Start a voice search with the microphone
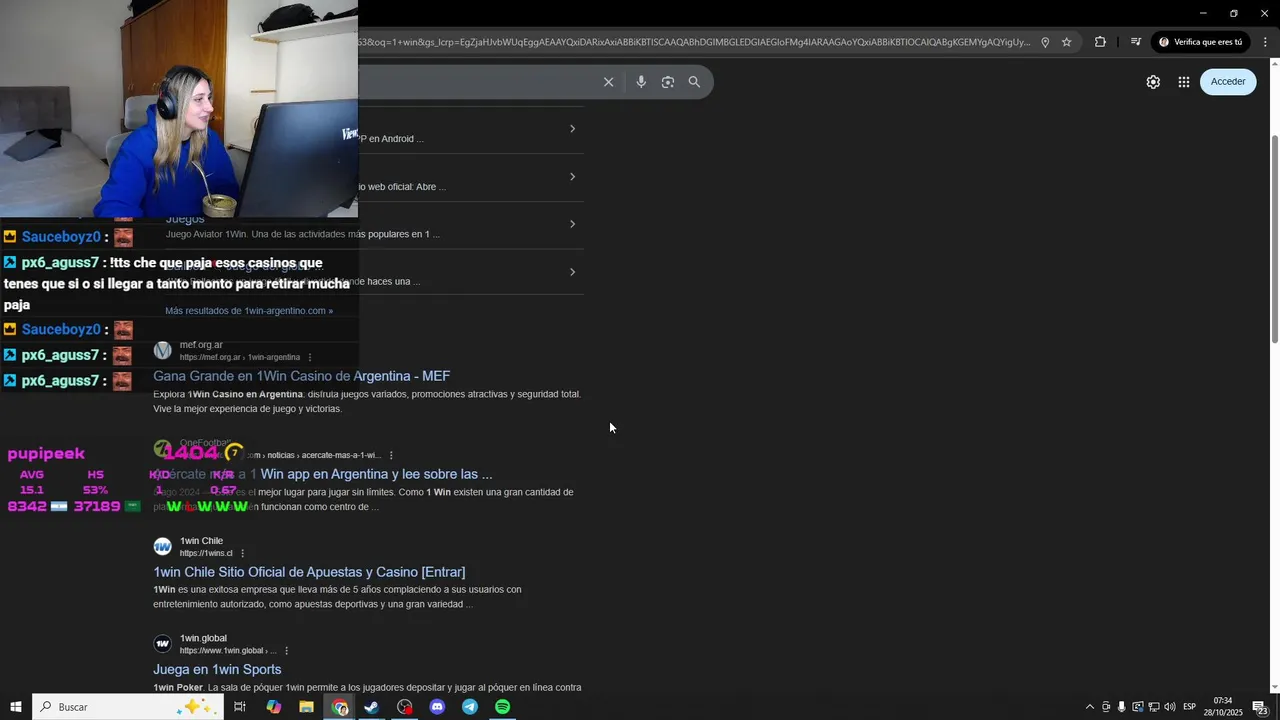The image size is (1280, 720). [641, 82]
